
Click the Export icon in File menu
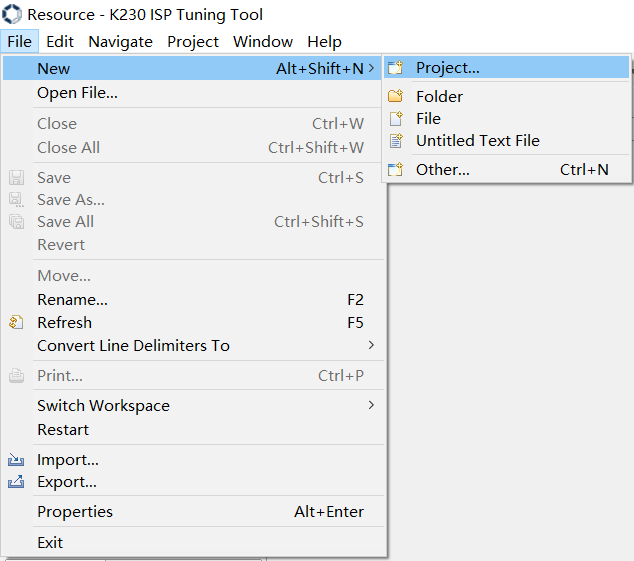[x=16, y=482]
